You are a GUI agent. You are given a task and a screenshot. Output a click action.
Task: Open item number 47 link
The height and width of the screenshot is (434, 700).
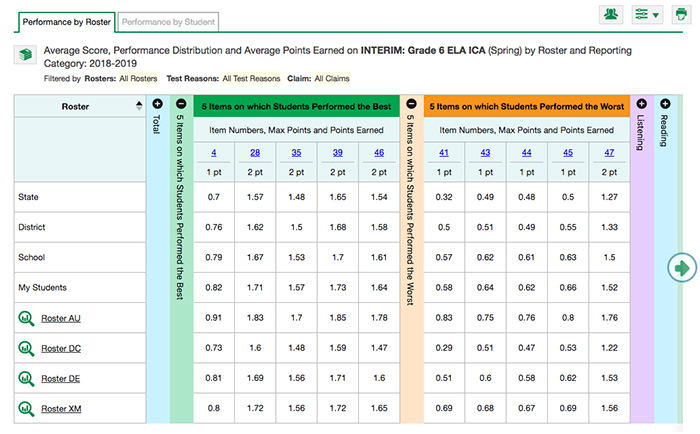point(609,153)
